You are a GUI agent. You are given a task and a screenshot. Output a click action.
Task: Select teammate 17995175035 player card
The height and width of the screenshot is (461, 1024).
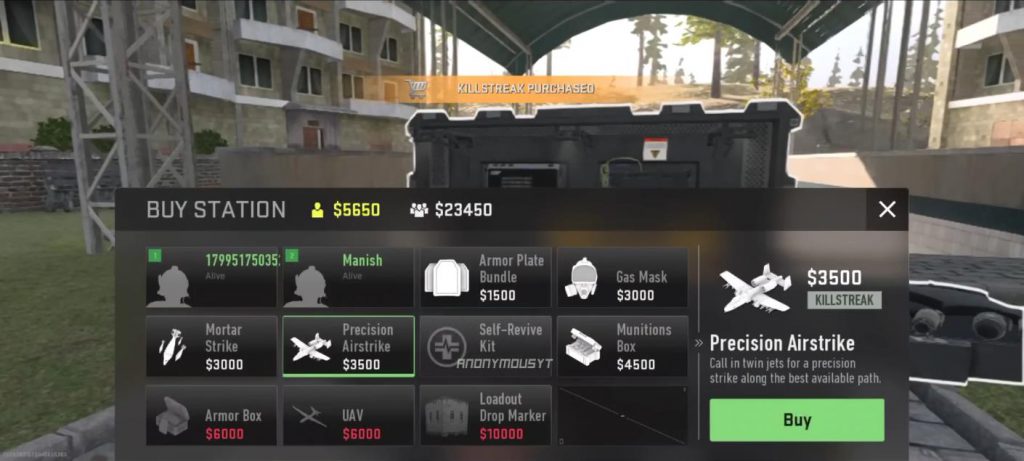coord(212,278)
